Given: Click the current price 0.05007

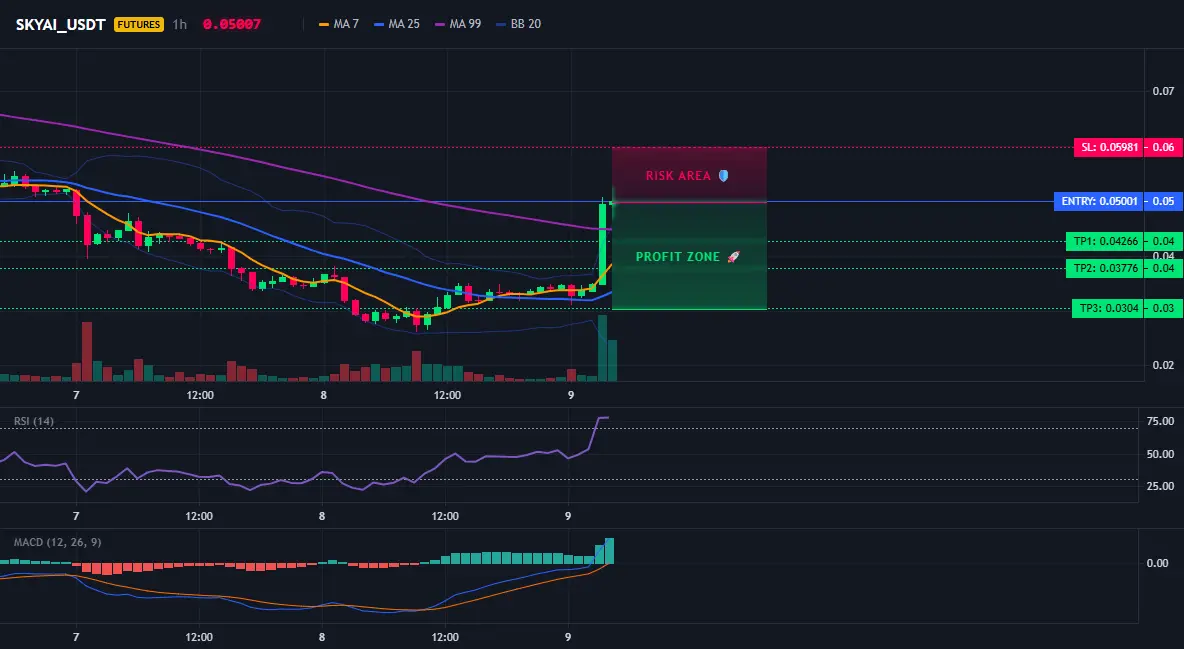Looking at the screenshot, I should point(231,24).
